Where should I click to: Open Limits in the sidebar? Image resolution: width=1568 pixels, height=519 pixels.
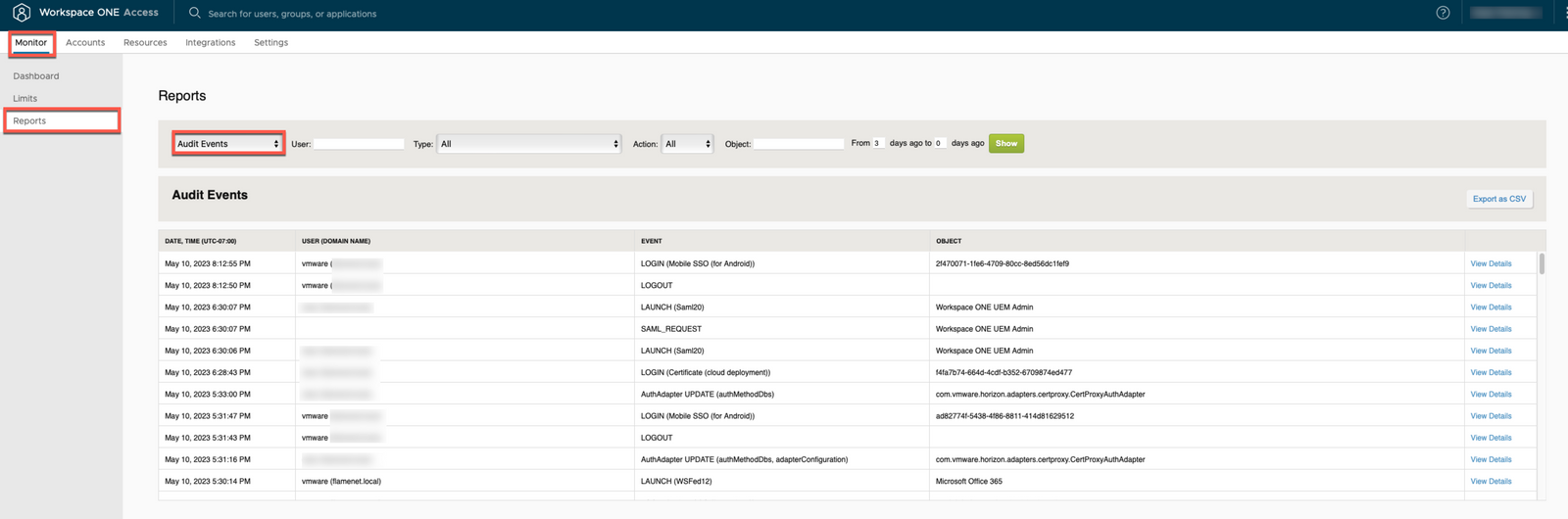(25, 98)
